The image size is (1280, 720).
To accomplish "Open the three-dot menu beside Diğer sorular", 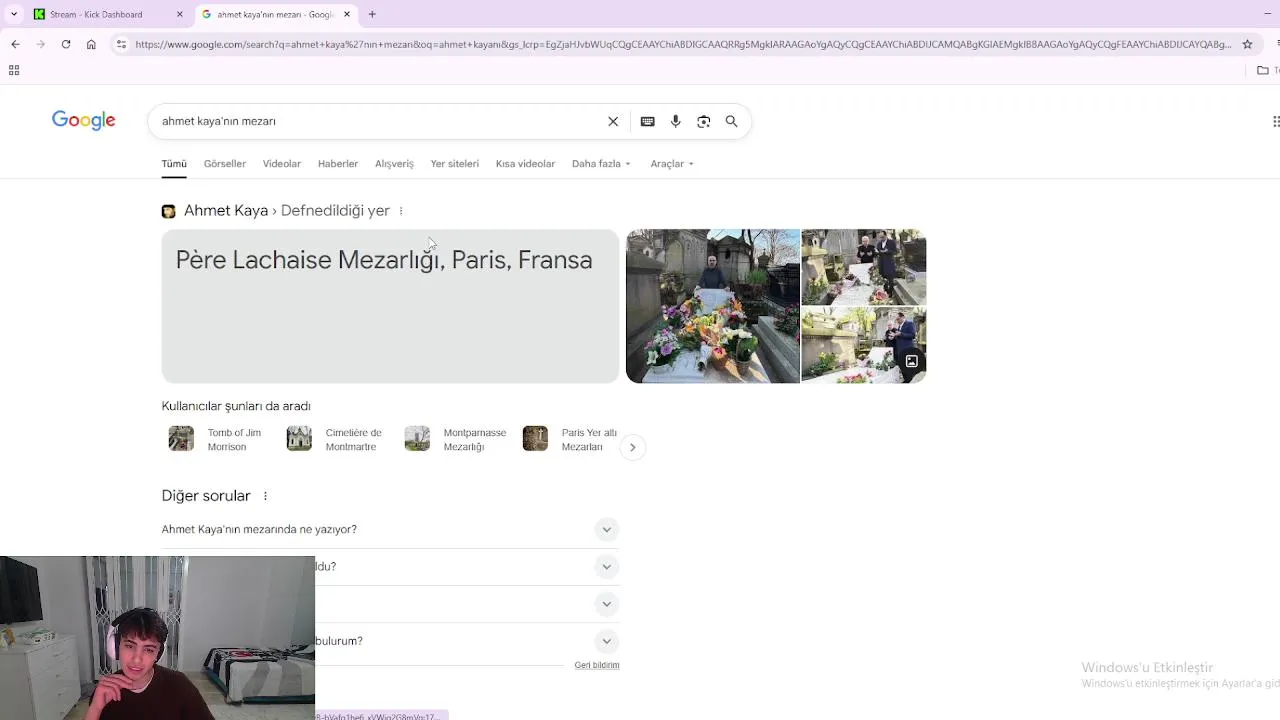I will [x=265, y=496].
